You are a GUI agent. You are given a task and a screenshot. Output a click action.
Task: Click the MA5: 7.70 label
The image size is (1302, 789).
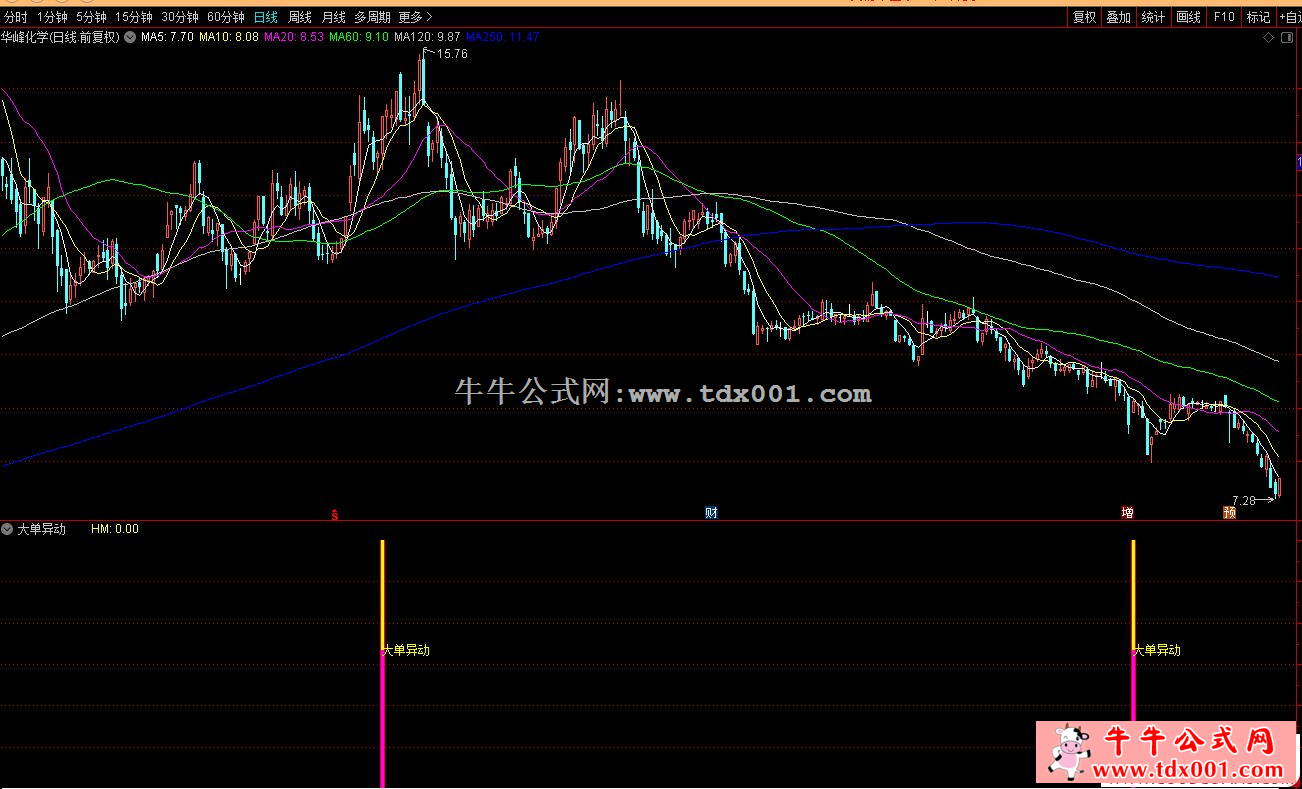coord(167,37)
